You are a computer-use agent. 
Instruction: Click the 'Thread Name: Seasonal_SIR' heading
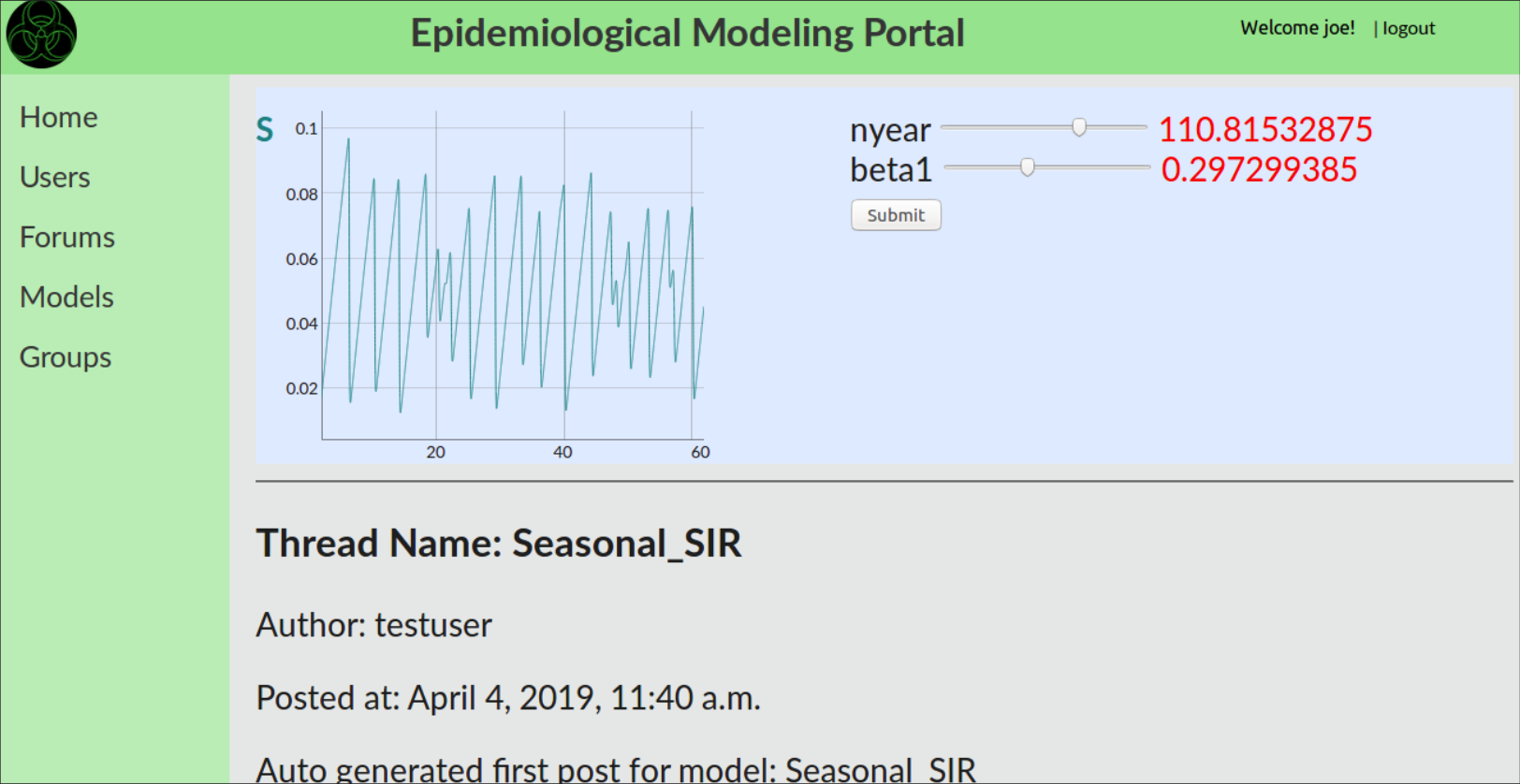coord(499,544)
